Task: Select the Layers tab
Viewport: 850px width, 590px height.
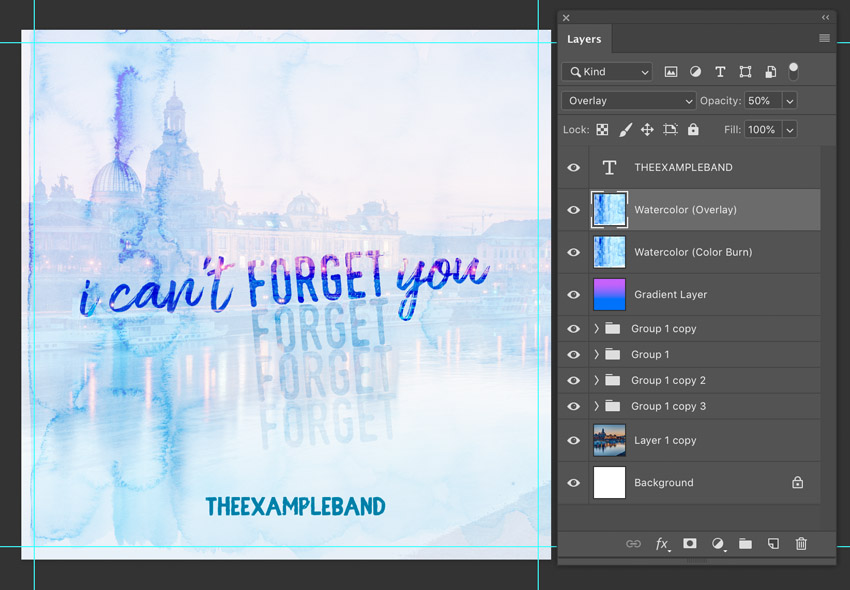Action: point(584,39)
